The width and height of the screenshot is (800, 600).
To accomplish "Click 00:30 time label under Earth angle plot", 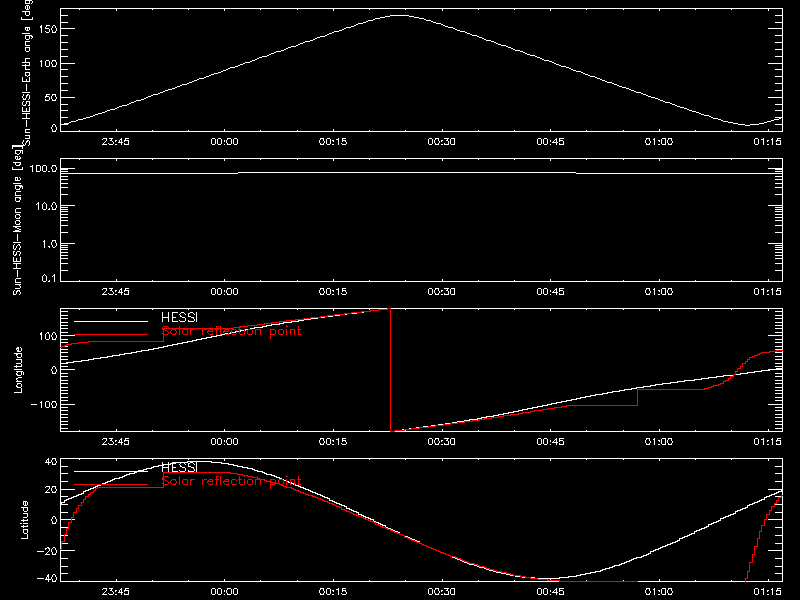I will point(442,142).
